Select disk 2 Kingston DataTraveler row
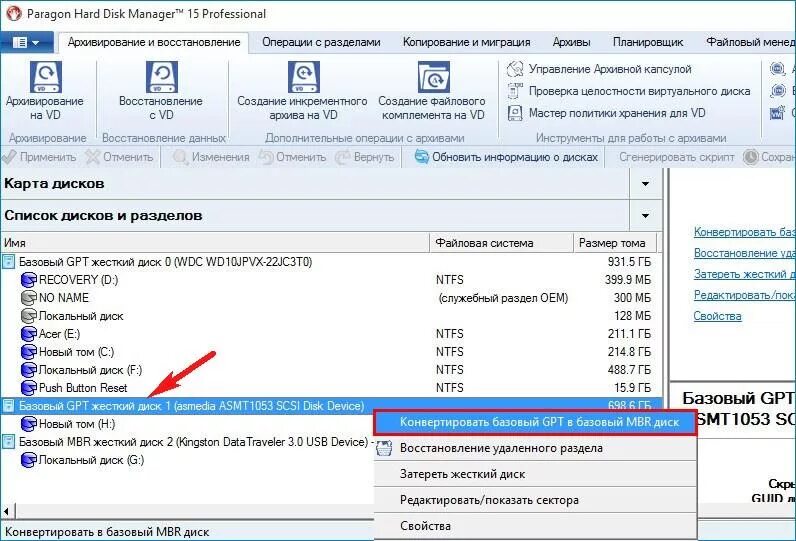The height and width of the screenshot is (541, 796). (x=187, y=442)
